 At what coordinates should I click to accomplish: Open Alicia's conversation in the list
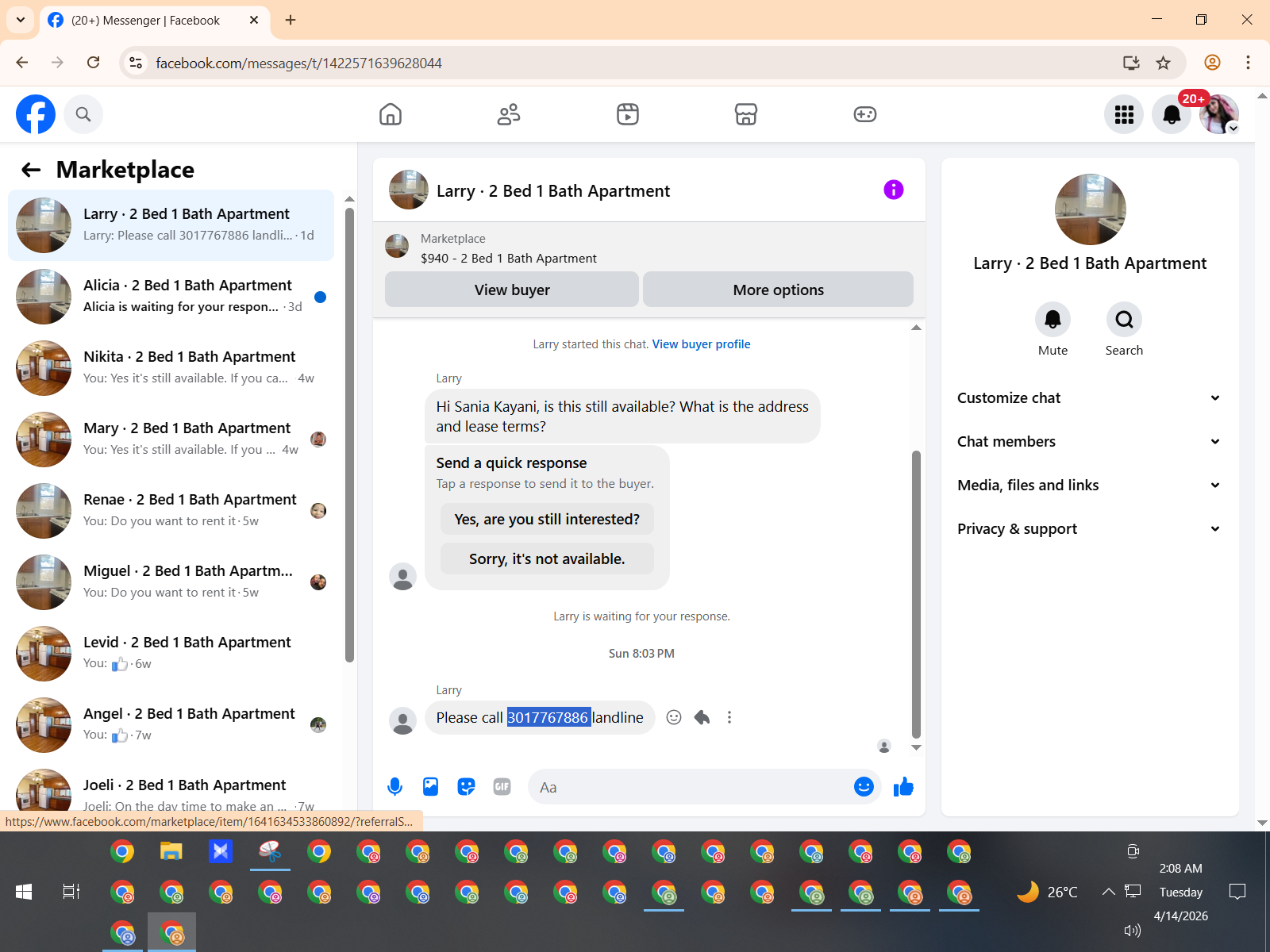tap(171, 297)
